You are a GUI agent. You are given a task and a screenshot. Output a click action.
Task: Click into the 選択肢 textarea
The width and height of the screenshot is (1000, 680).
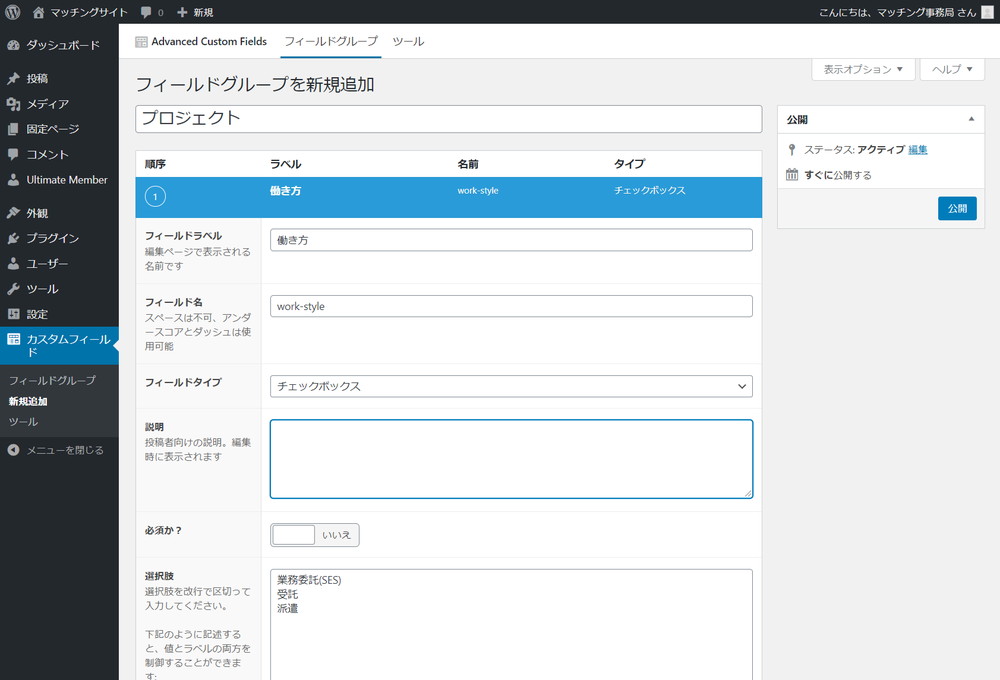coord(511,625)
